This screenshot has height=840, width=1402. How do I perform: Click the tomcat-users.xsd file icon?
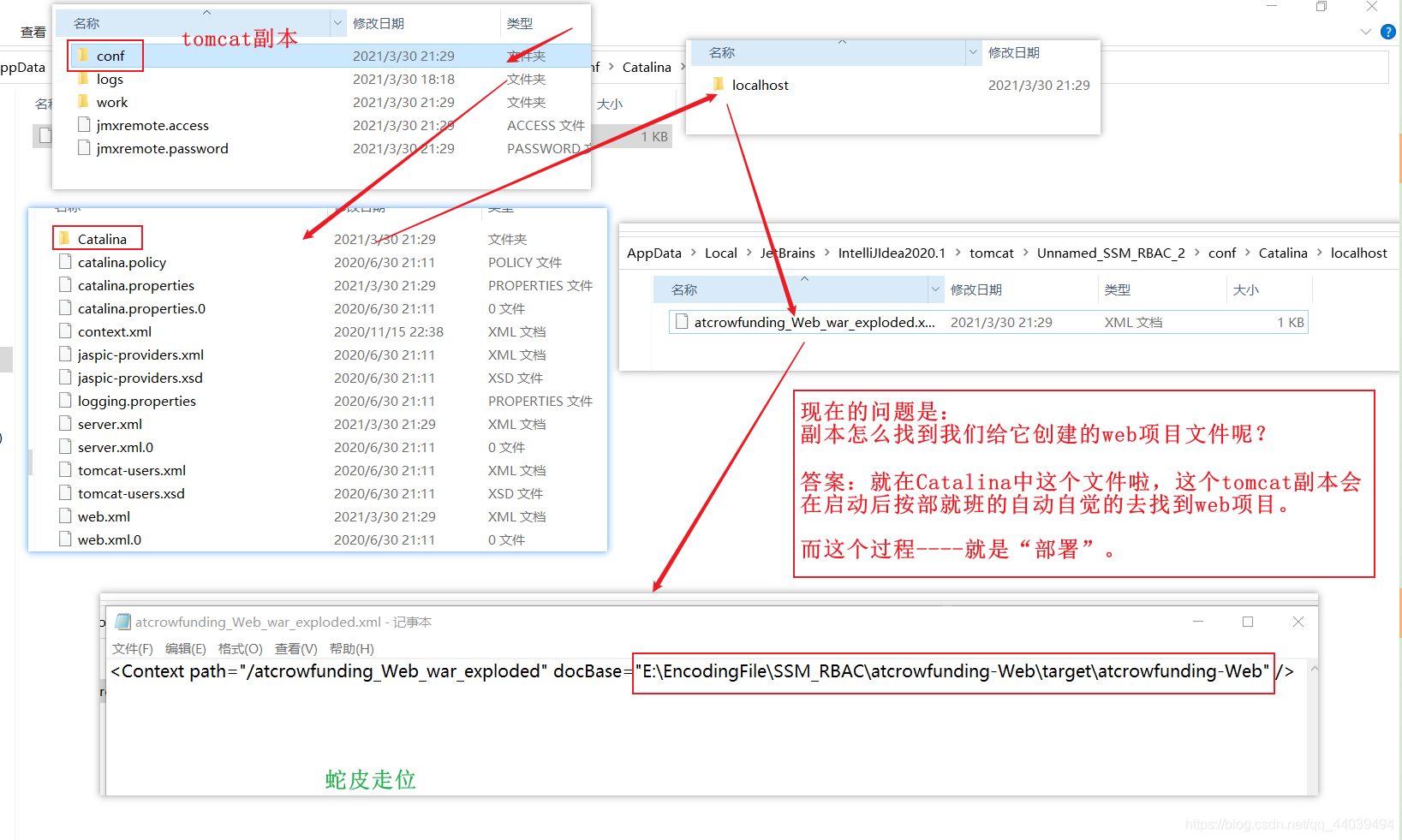click(65, 493)
